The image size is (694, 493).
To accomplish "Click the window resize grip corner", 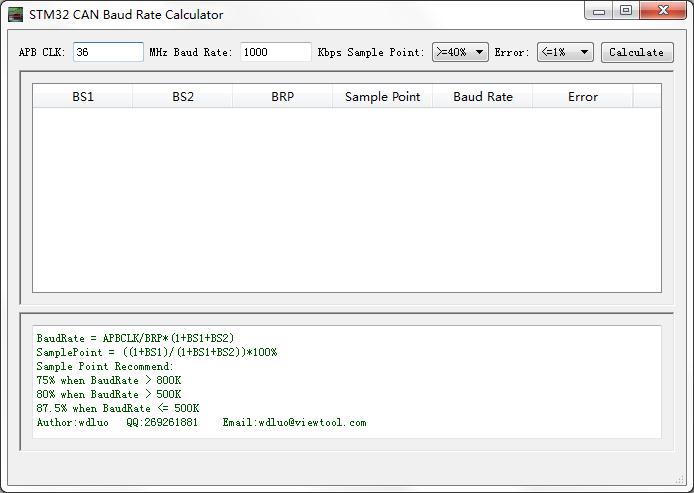I will point(686,485).
